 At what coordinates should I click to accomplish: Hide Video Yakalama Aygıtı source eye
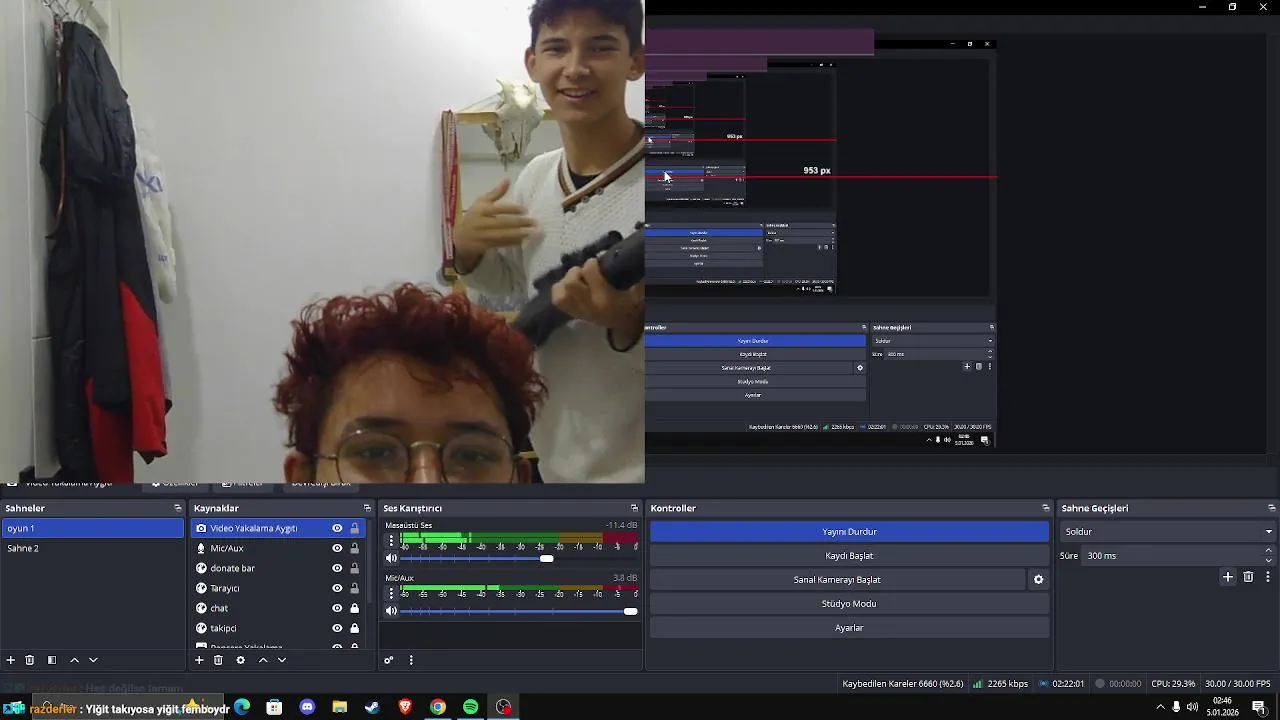(x=337, y=528)
